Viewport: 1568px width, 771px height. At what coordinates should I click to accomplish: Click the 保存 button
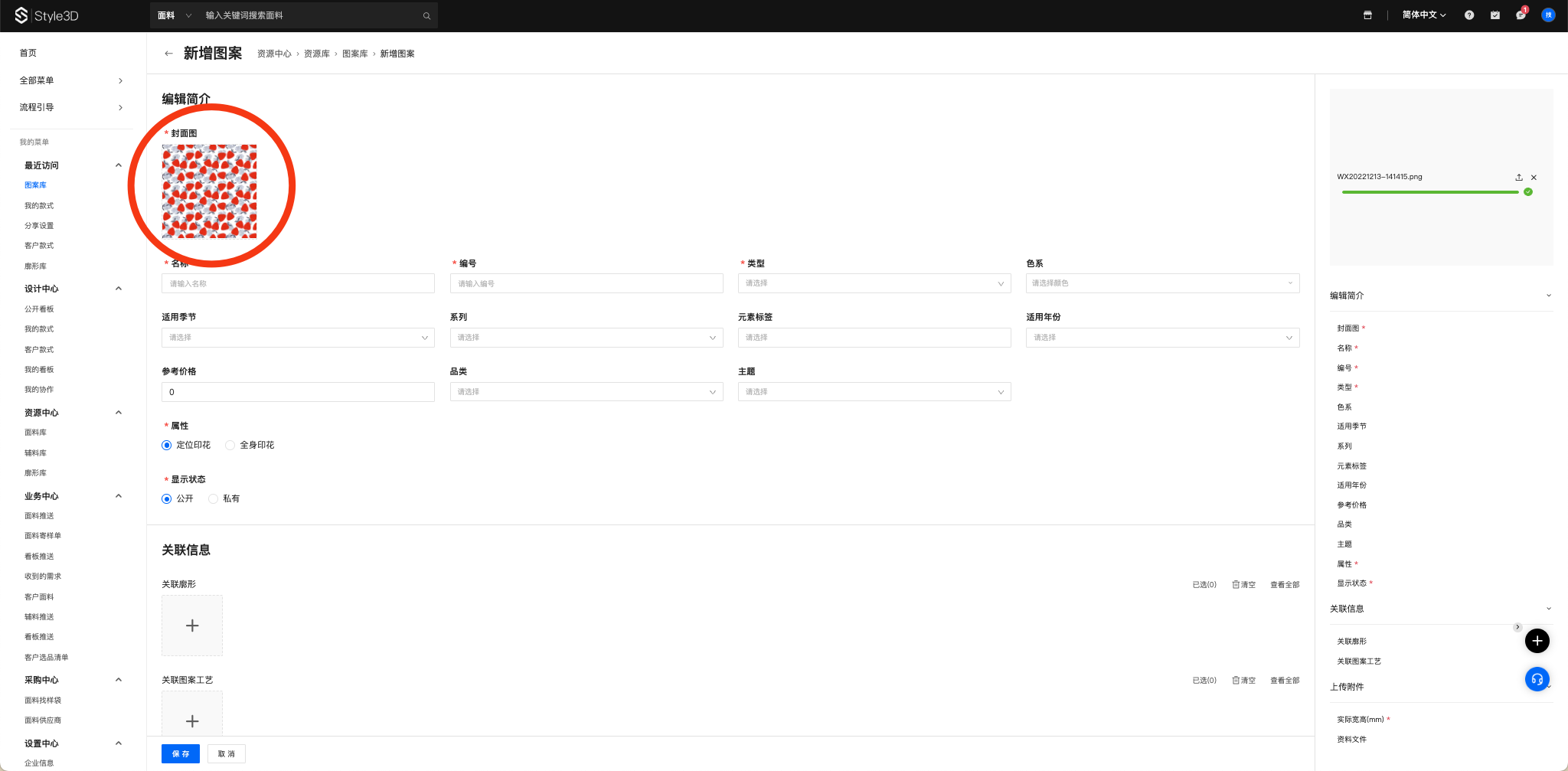(x=181, y=753)
